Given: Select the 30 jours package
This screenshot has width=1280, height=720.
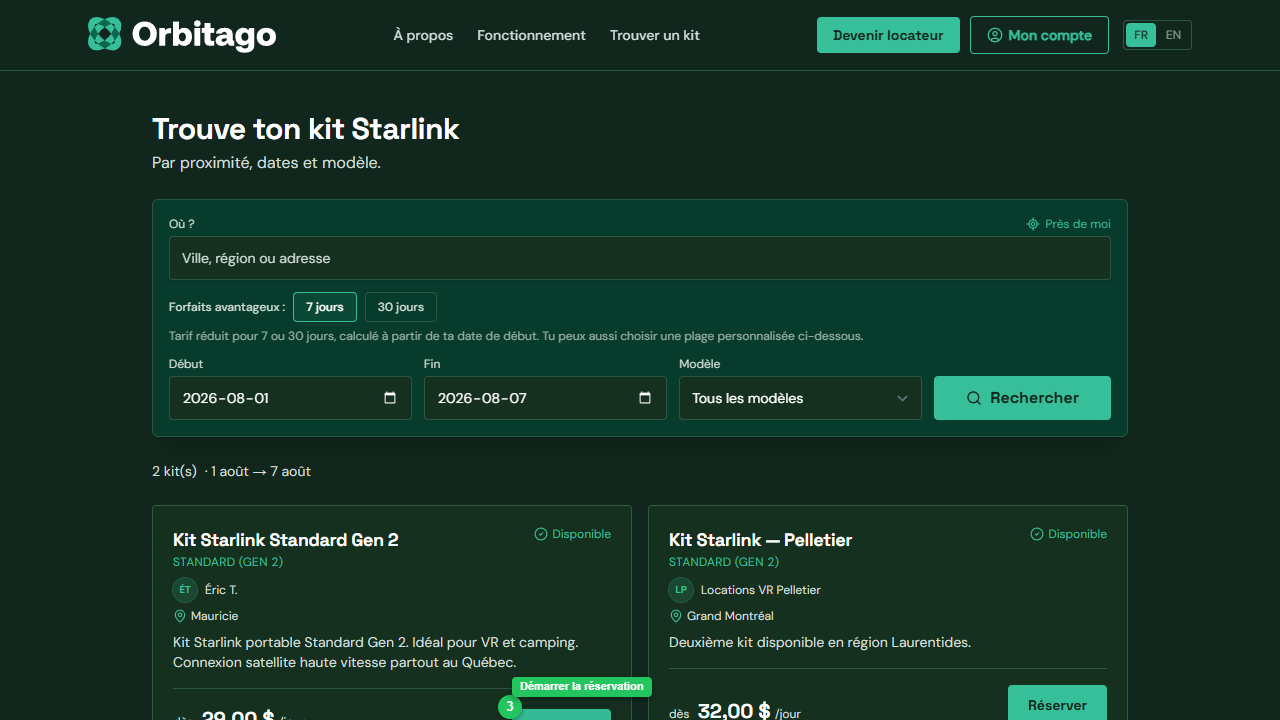Looking at the screenshot, I should pyautogui.click(x=401, y=307).
